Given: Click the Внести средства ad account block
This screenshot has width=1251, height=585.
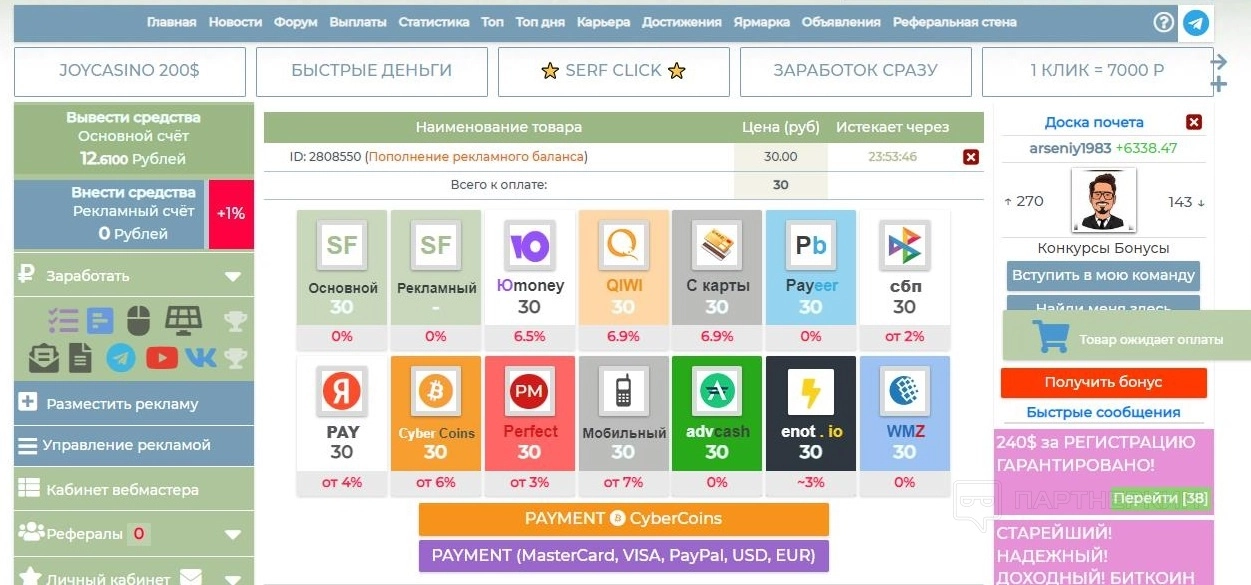Looking at the screenshot, I should tap(109, 213).
